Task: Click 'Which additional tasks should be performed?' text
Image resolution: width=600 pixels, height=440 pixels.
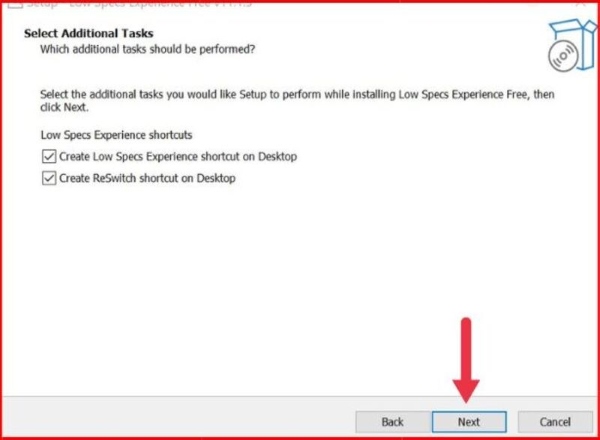Action: (x=147, y=49)
